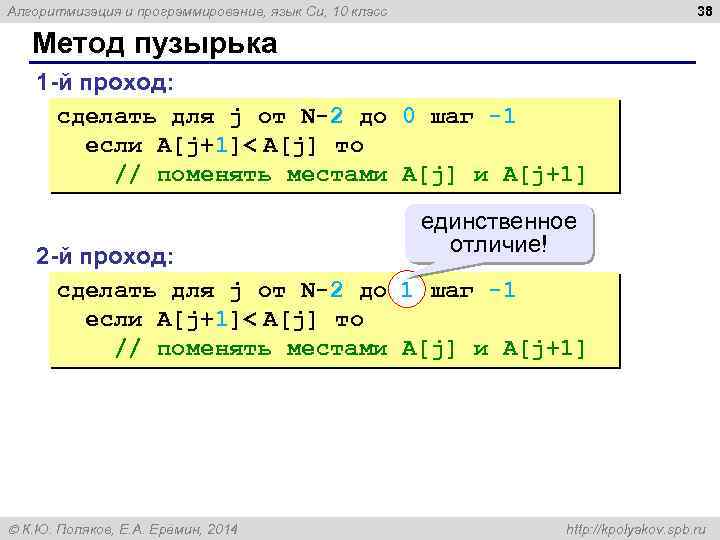Image resolution: width=720 pixels, height=540 pixels.
Task: Click the green comment in first code block
Action: pos(350,175)
